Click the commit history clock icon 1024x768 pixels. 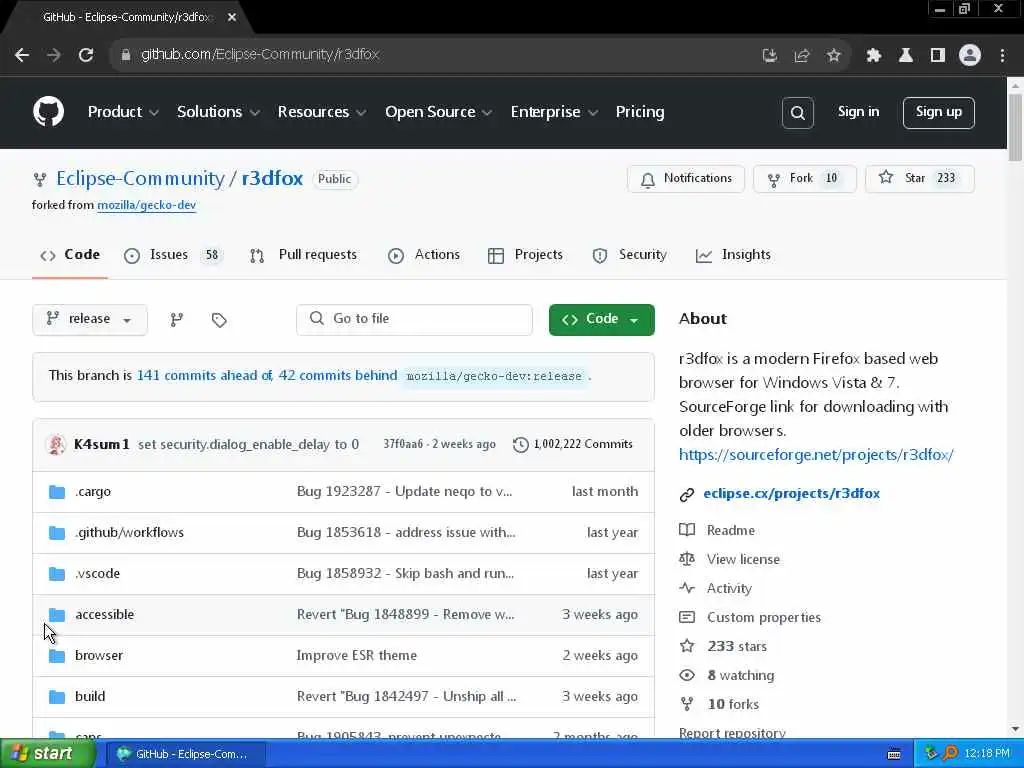click(520, 445)
